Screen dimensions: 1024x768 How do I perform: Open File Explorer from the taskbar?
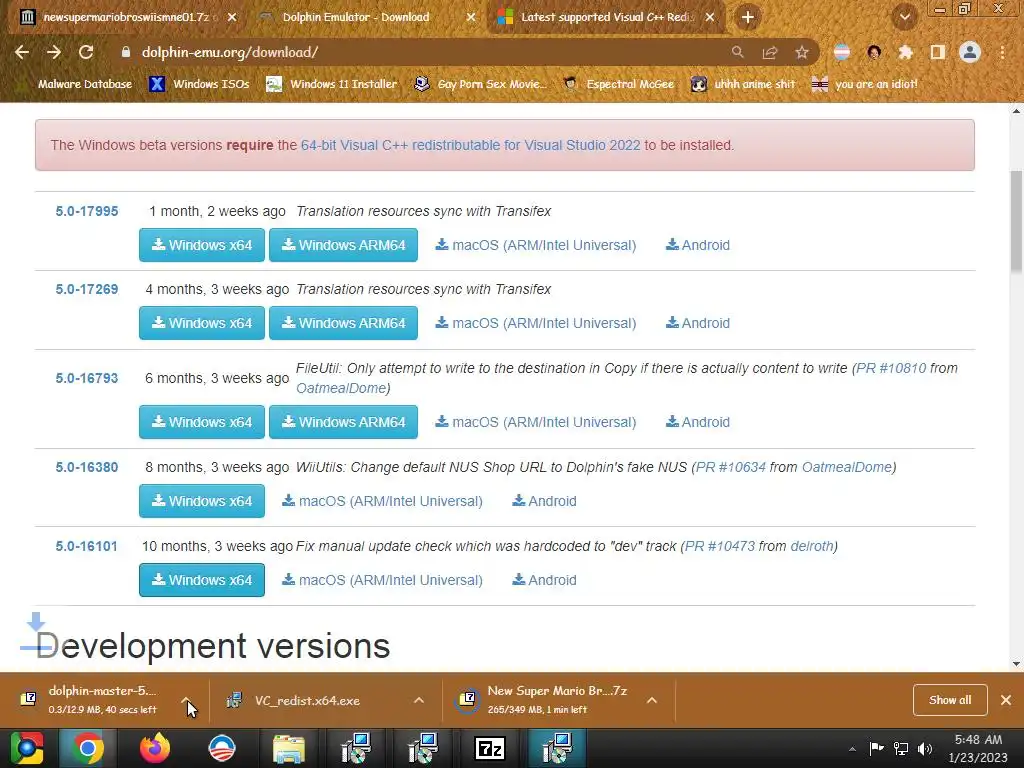(288, 748)
